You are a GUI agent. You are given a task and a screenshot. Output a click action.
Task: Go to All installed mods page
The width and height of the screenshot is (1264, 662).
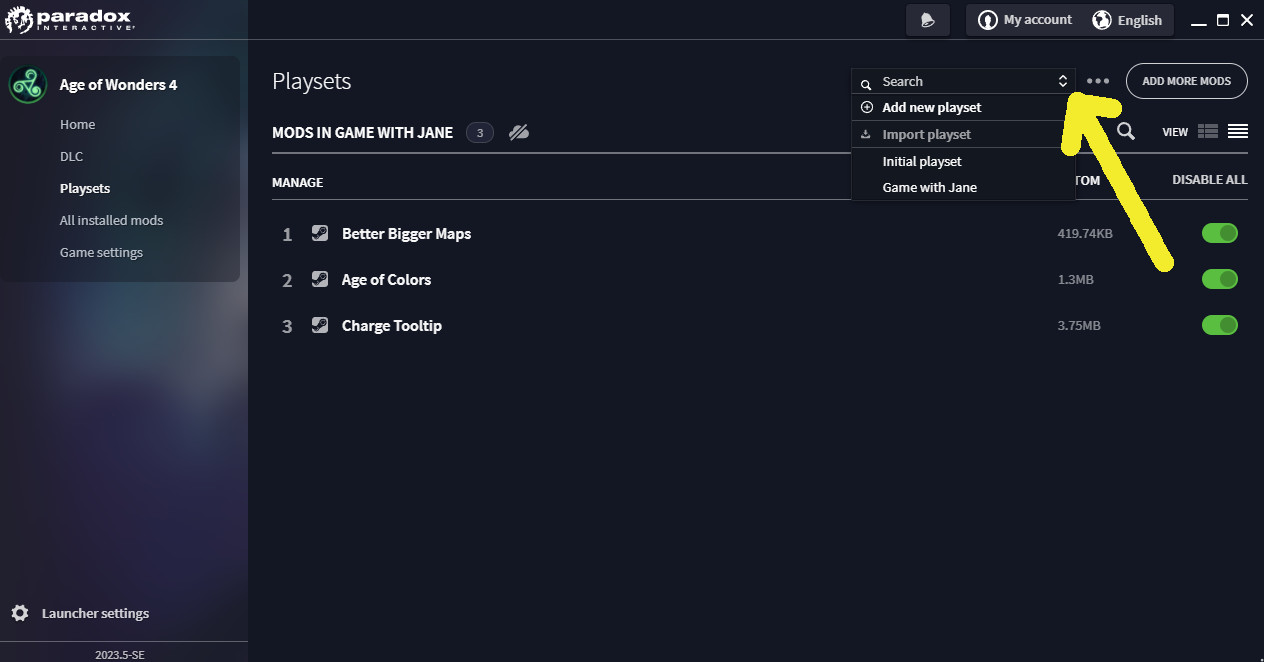point(111,220)
